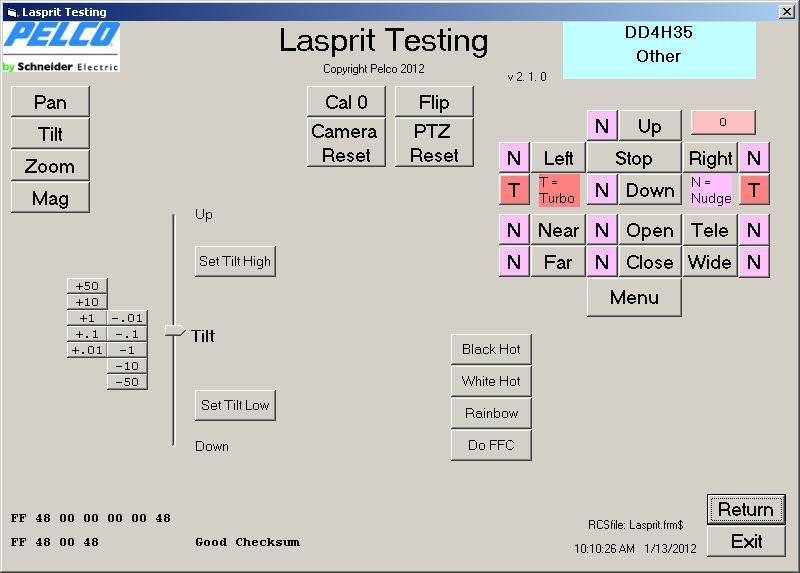This screenshot has width=800, height=573.
Task: Click the +10 step button
Action: click(x=87, y=302)
